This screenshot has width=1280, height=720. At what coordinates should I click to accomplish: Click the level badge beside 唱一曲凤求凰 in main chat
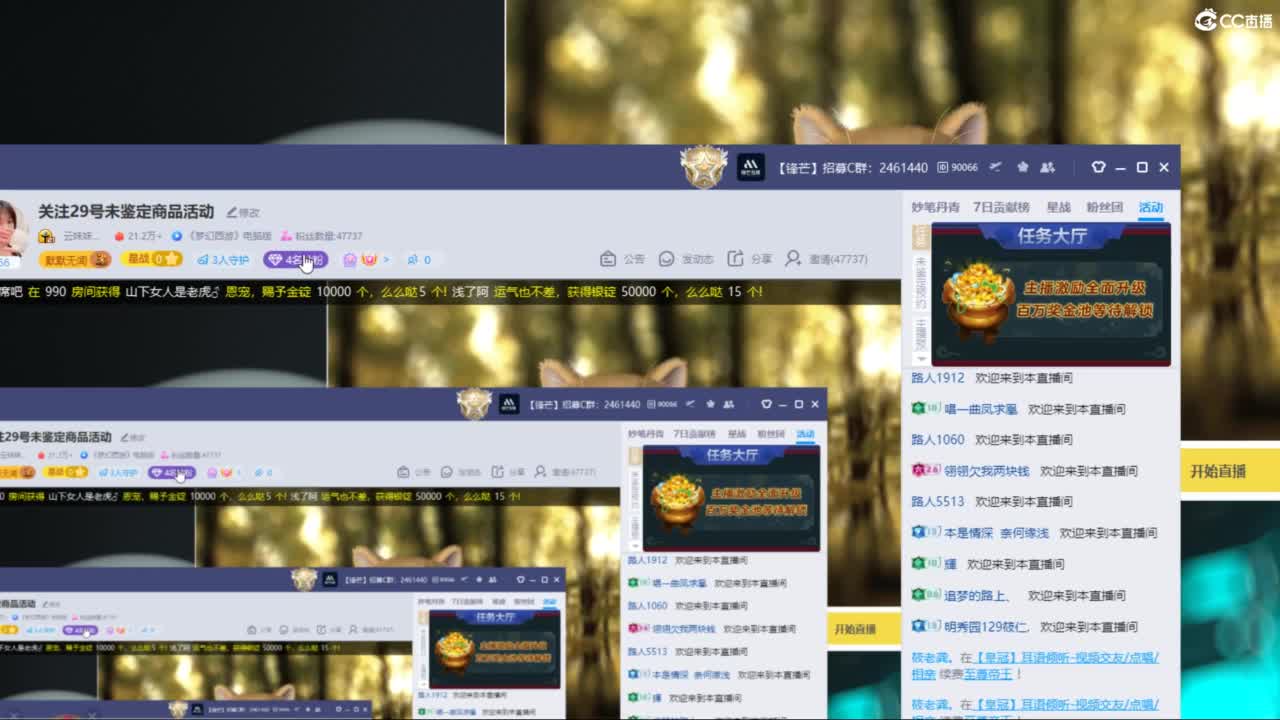pos(924,409)
